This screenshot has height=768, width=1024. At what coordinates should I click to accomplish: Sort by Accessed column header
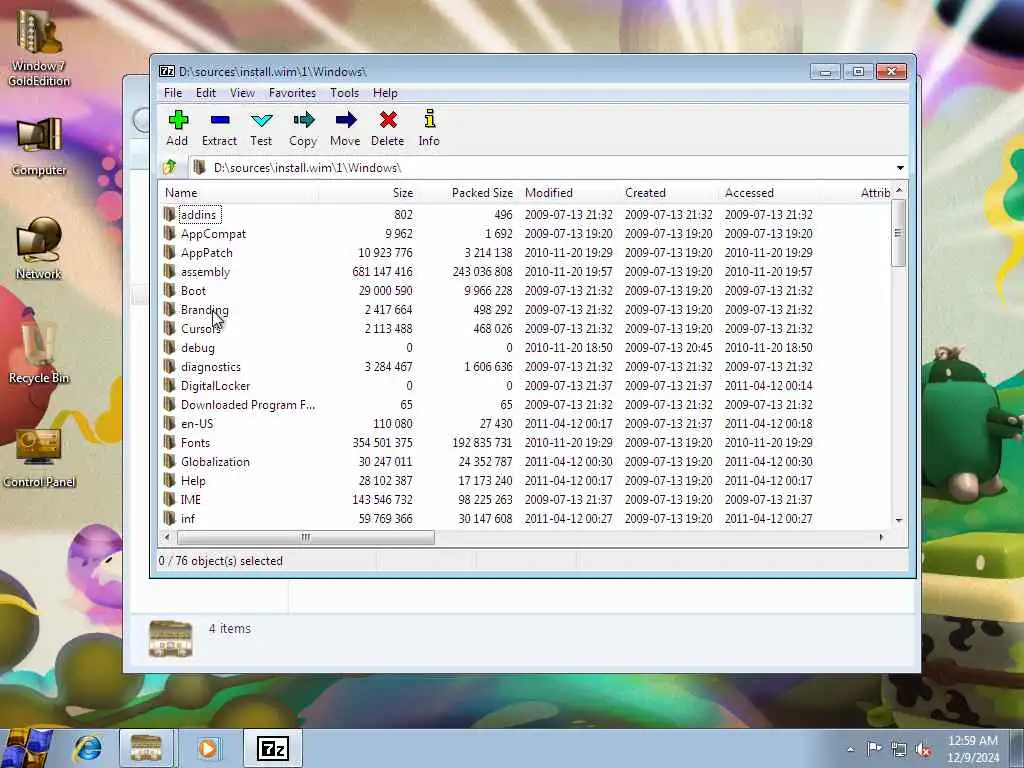coord(767,193)
